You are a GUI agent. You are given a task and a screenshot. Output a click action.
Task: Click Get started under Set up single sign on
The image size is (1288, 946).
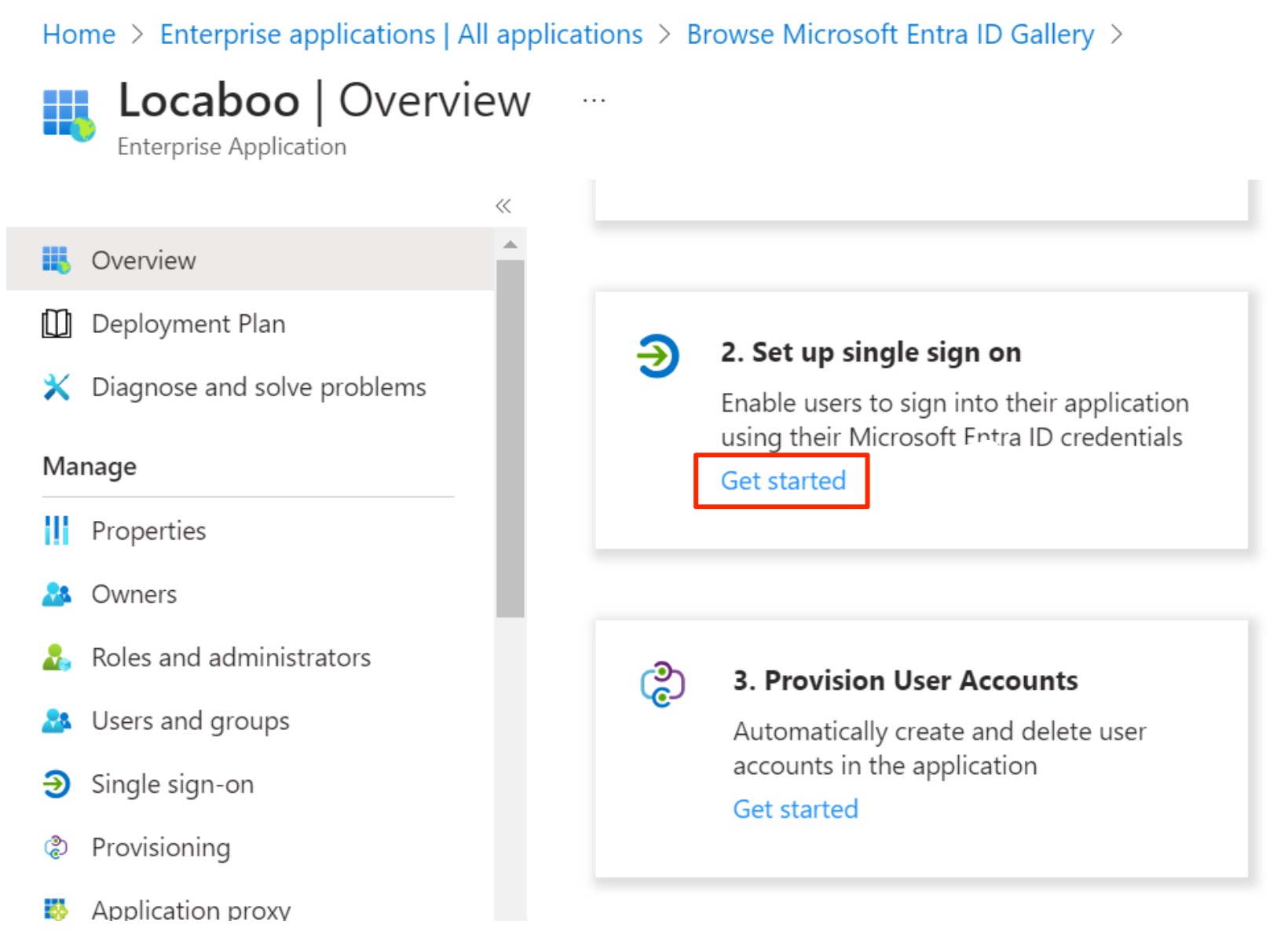click(x=783, y=481)
